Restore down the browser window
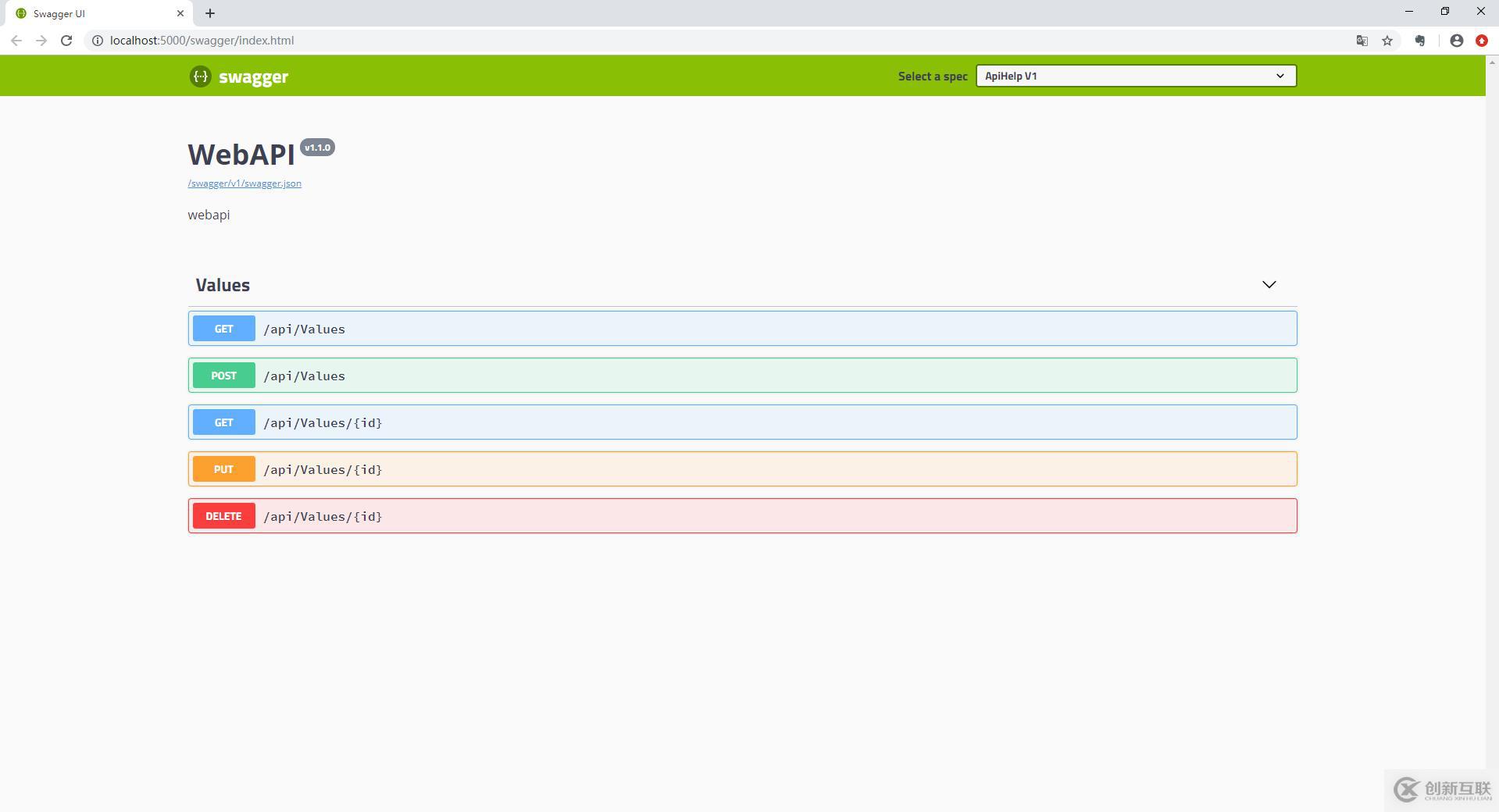 click(x=1445, y=12)
